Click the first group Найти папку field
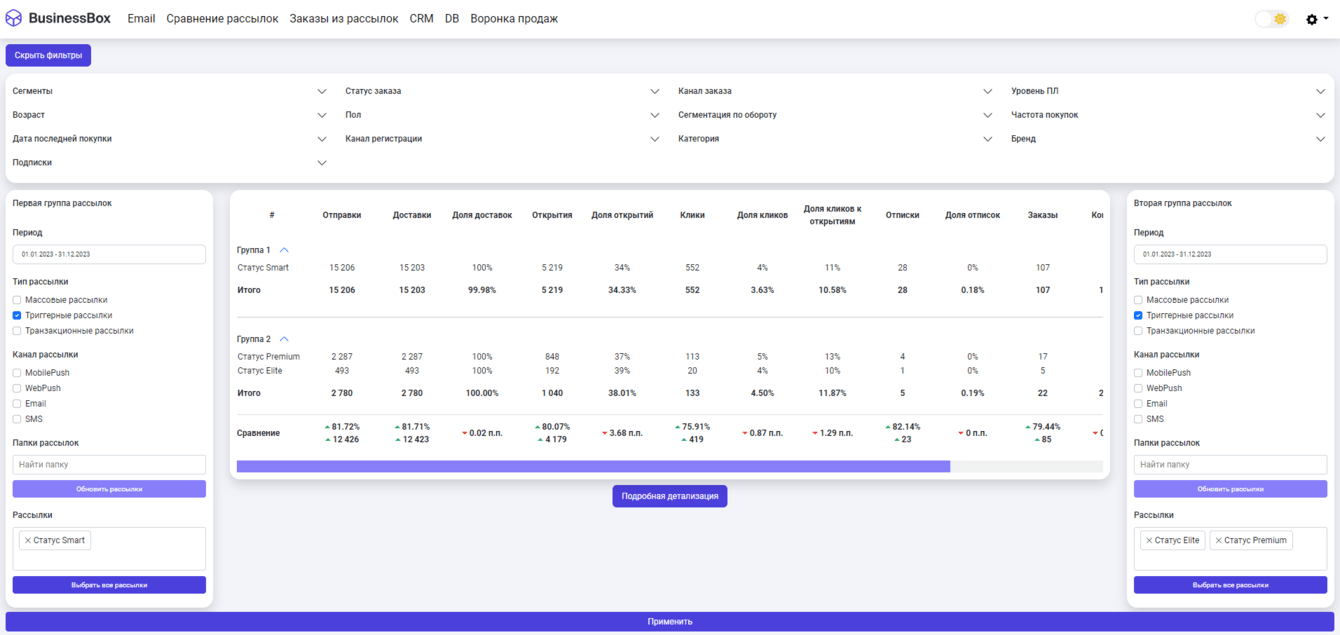 [109, 465]
